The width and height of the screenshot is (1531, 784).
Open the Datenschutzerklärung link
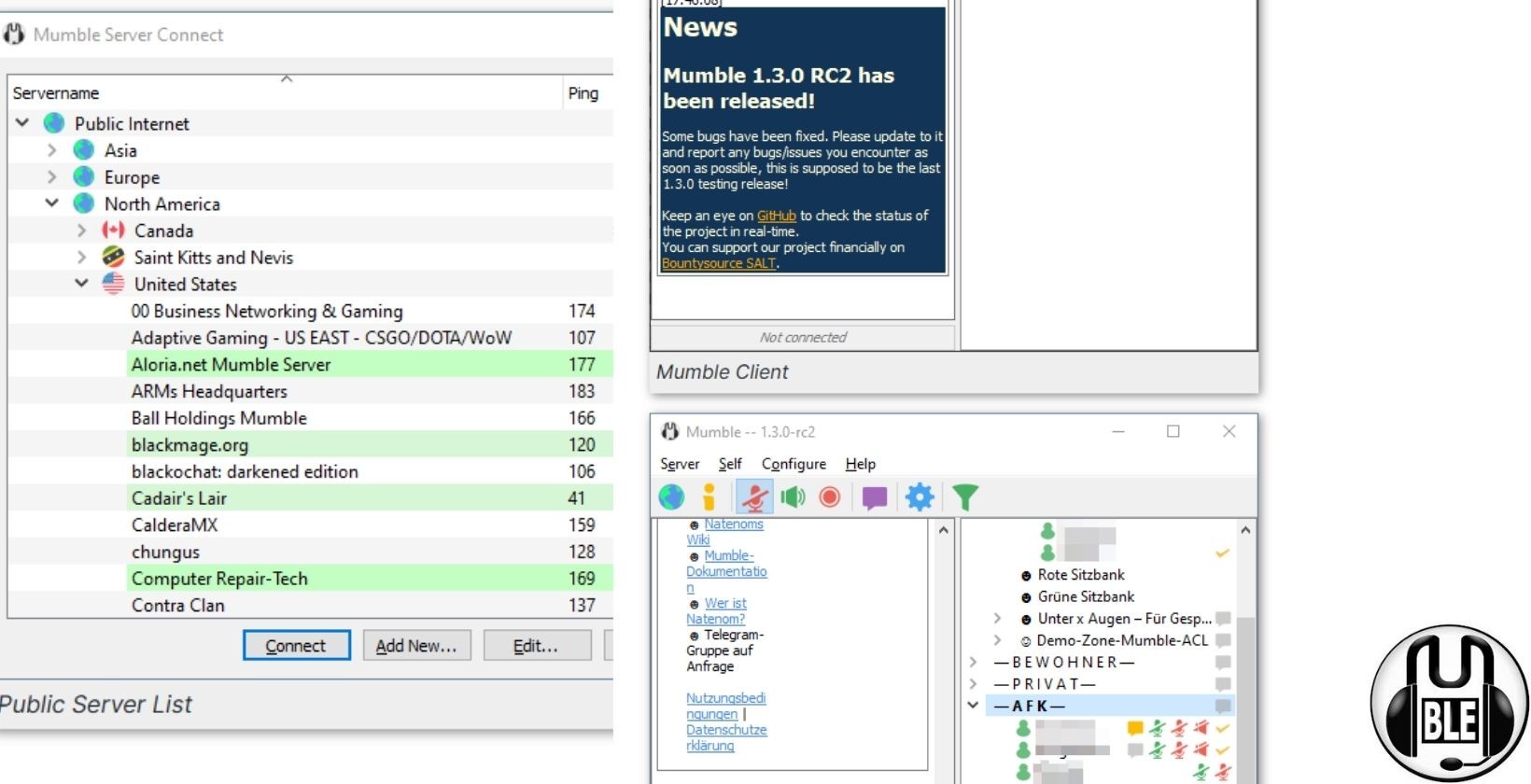pos(726,737)
